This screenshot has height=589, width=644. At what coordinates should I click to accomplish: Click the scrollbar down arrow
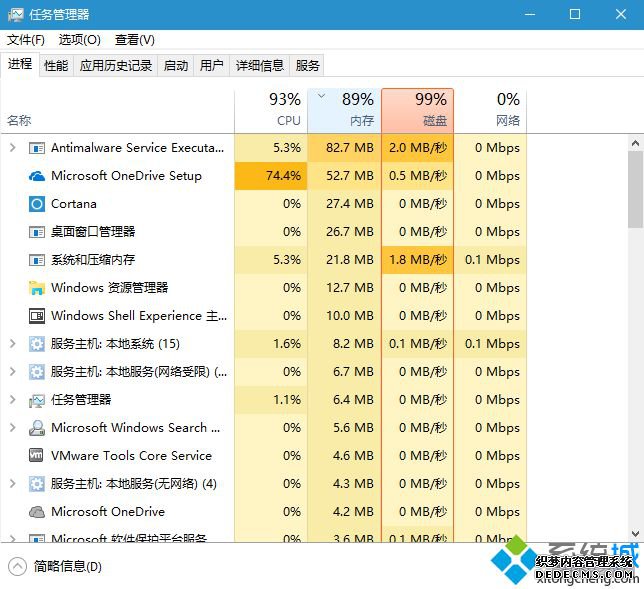(x=635, y=534)
